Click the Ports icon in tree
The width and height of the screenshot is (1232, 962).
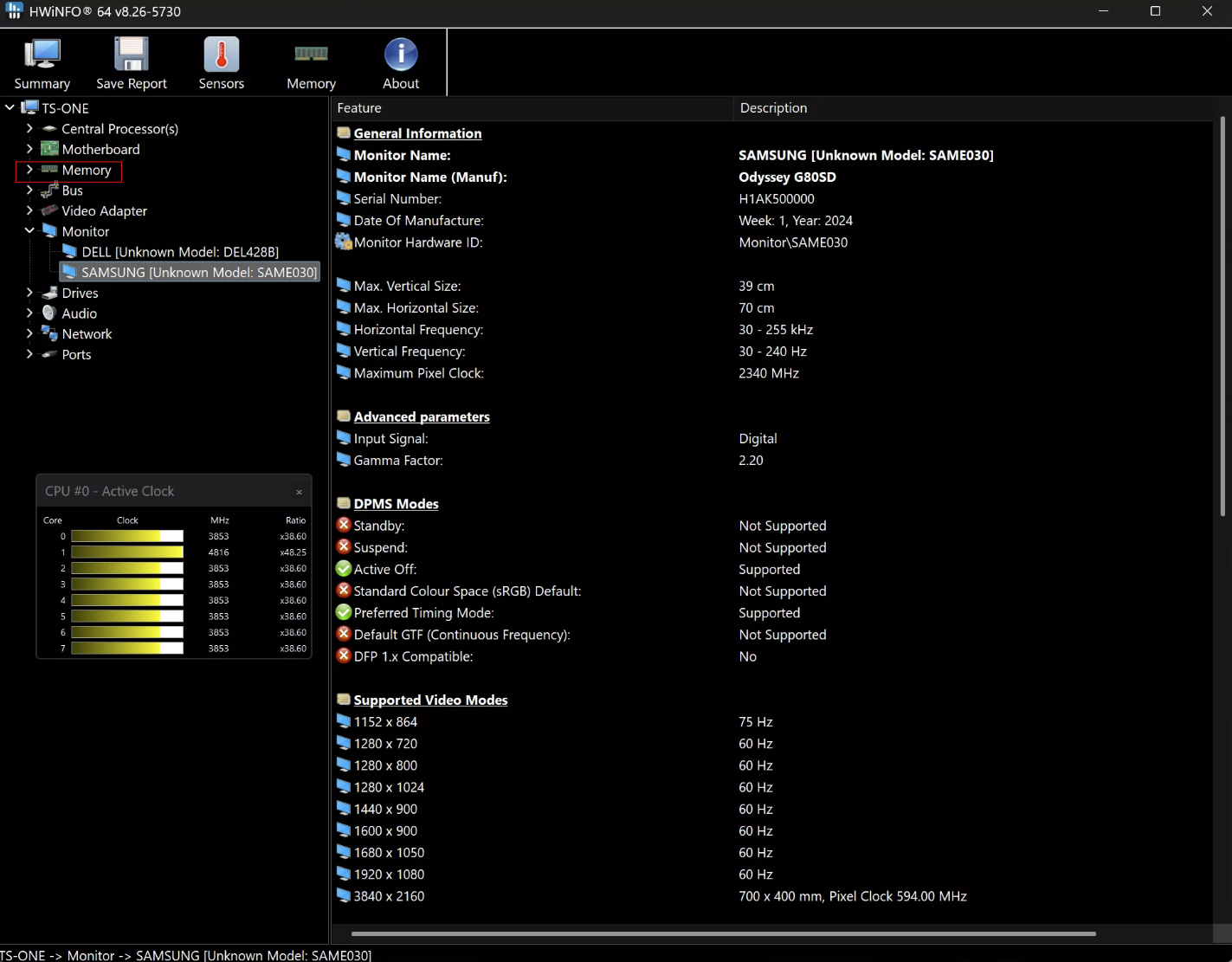49,354
